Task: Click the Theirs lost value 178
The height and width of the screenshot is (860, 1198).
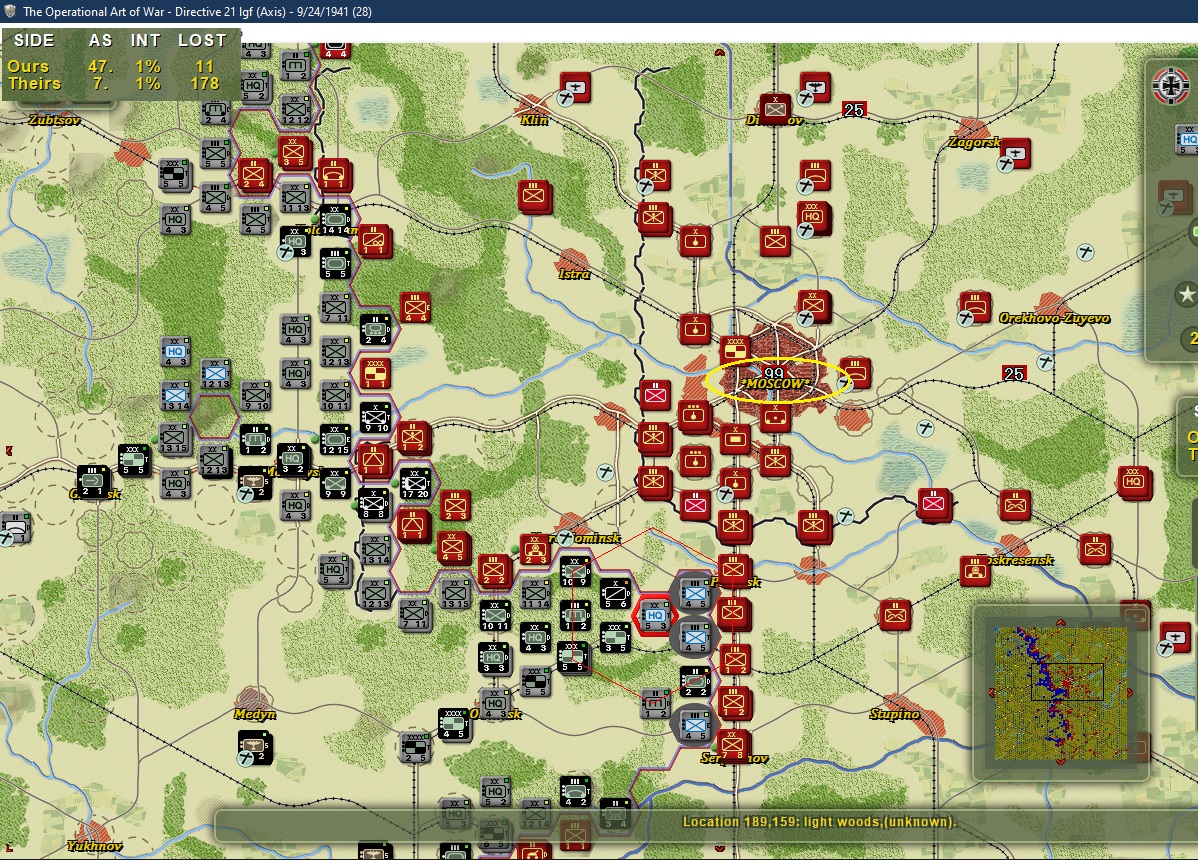Action: pyautogui.click(x=205, y=83)
